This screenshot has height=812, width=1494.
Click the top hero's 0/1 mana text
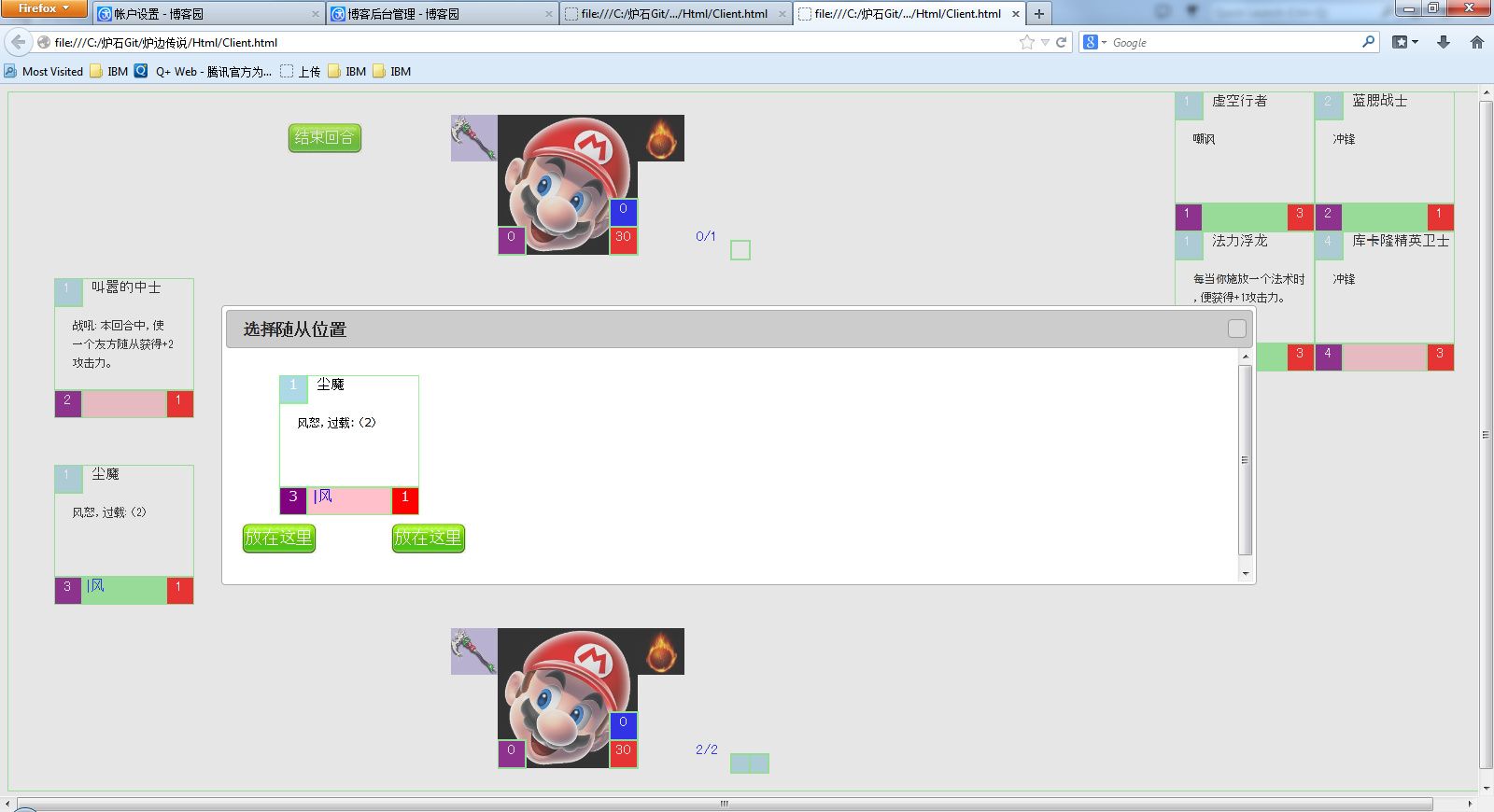[706, 236]
